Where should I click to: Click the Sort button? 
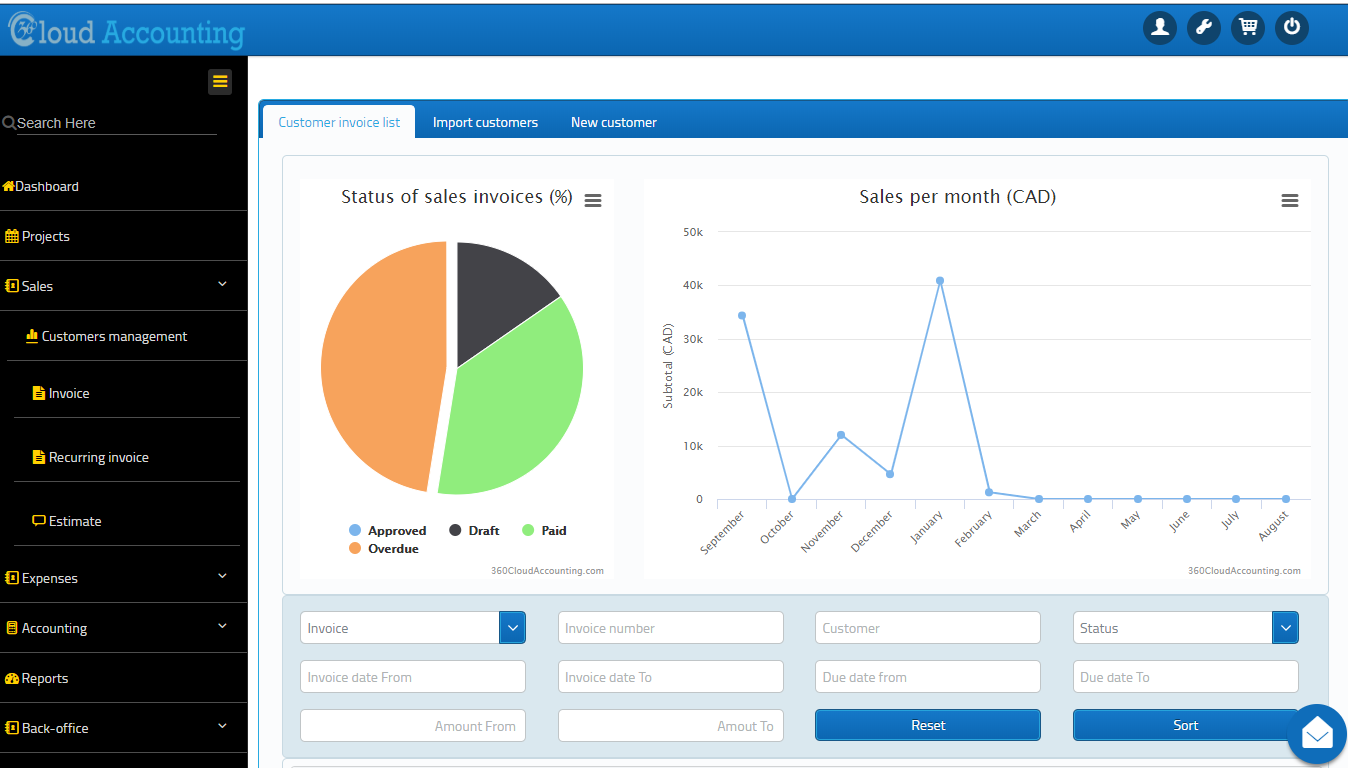pos(1186,725)
